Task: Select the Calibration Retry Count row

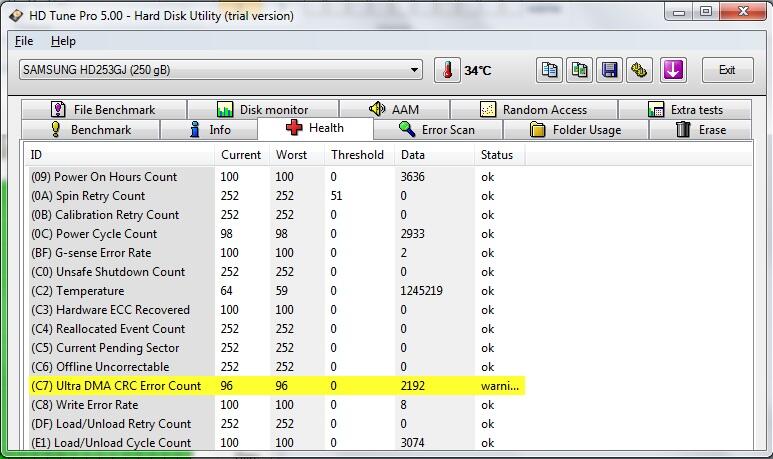Action: coord(275,214)
